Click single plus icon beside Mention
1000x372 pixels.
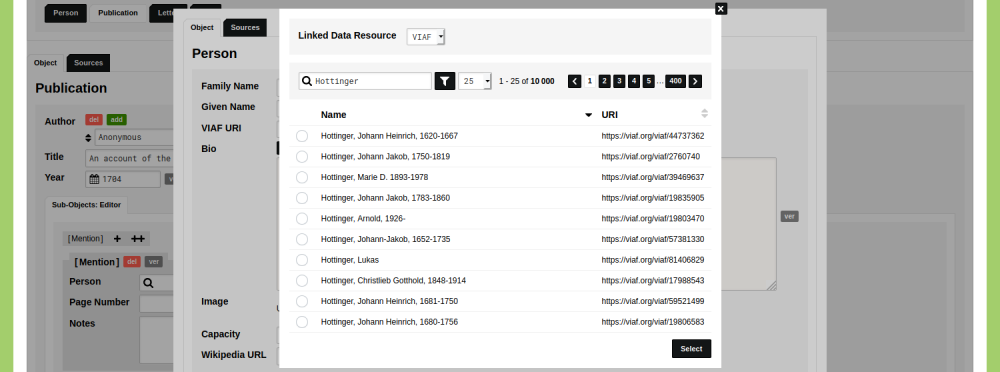click(x=117, y=239)
